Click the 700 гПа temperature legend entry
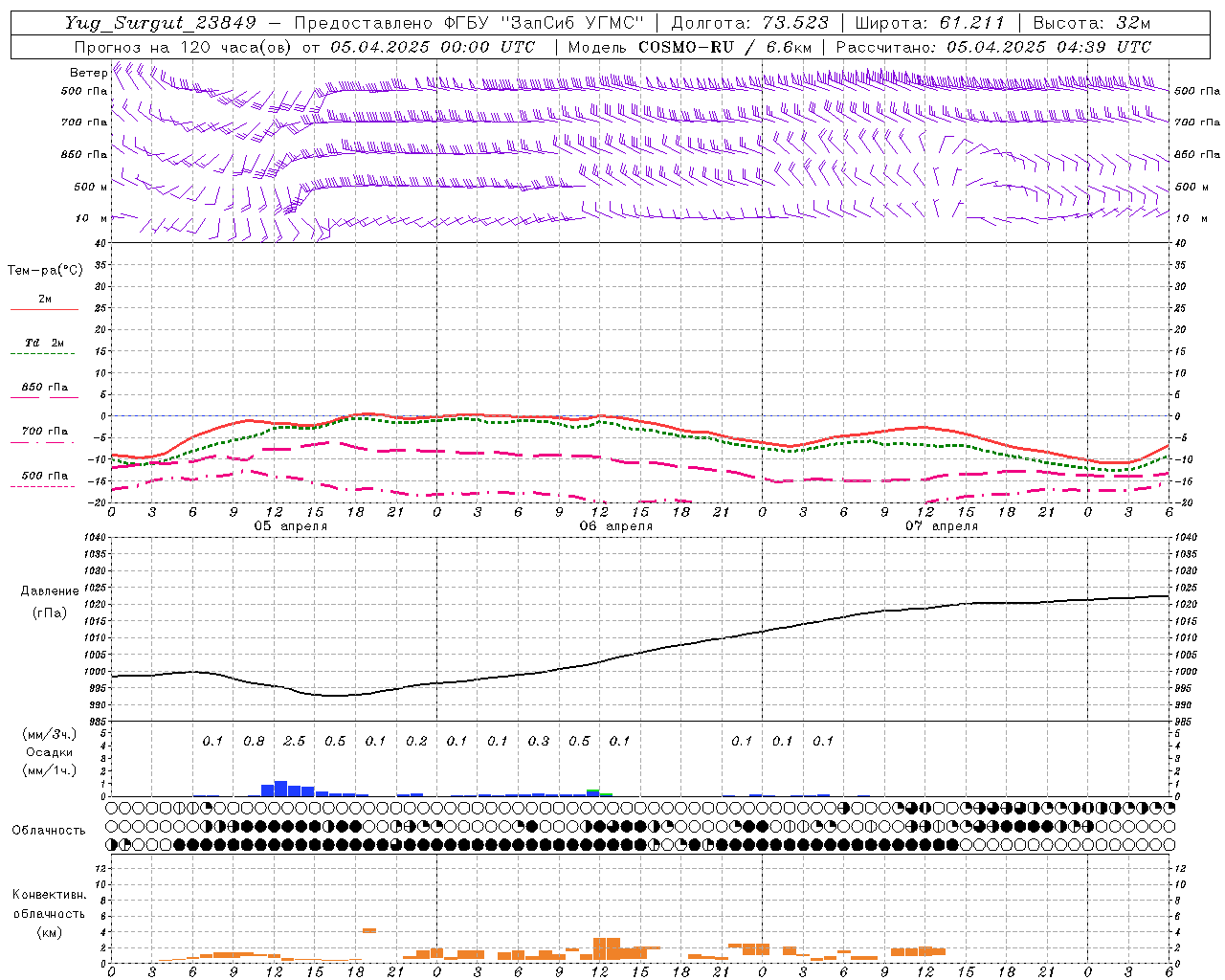The image size is (1225, 980). pos(45,432)
